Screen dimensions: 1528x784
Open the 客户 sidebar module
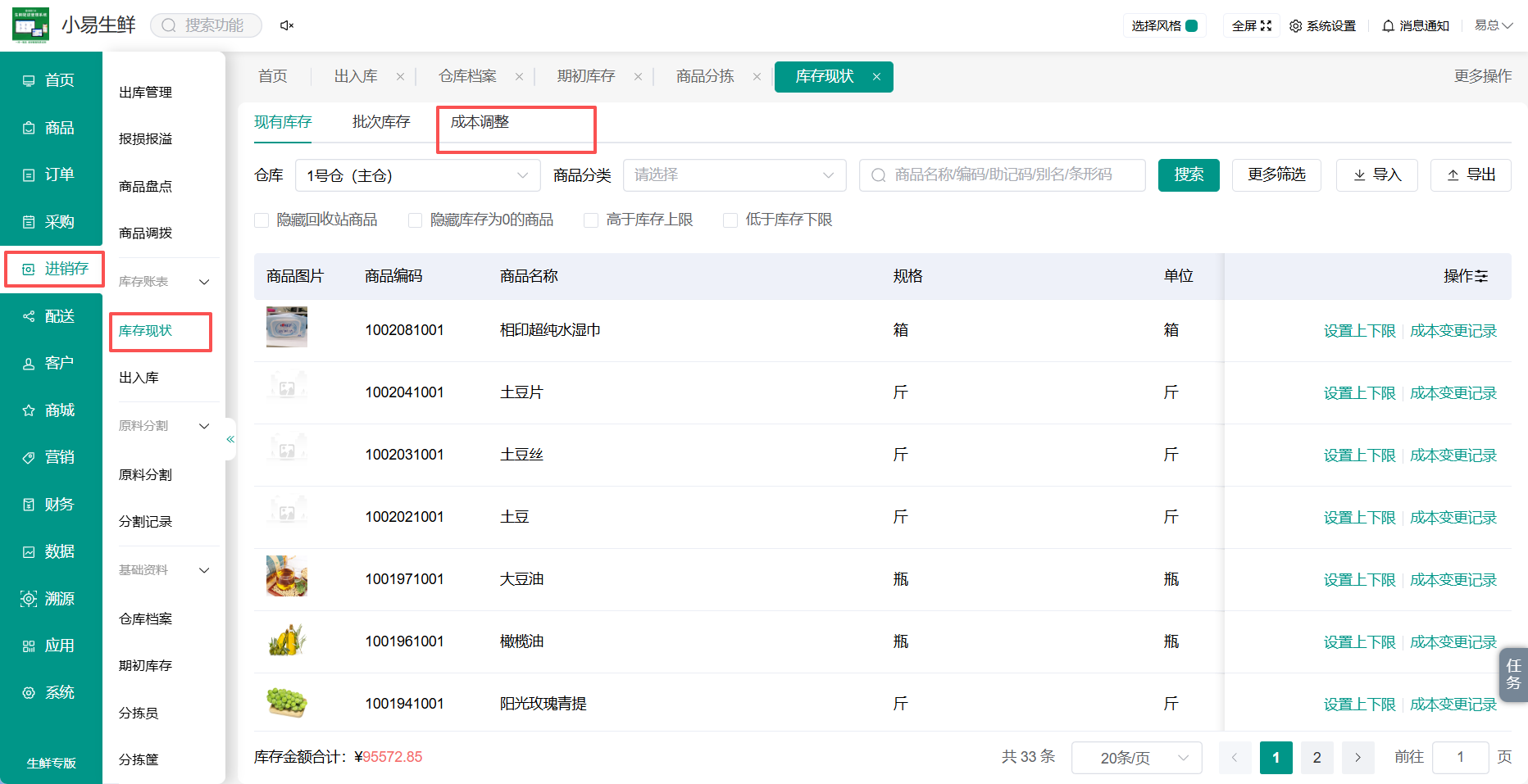[x=51, y=363]
